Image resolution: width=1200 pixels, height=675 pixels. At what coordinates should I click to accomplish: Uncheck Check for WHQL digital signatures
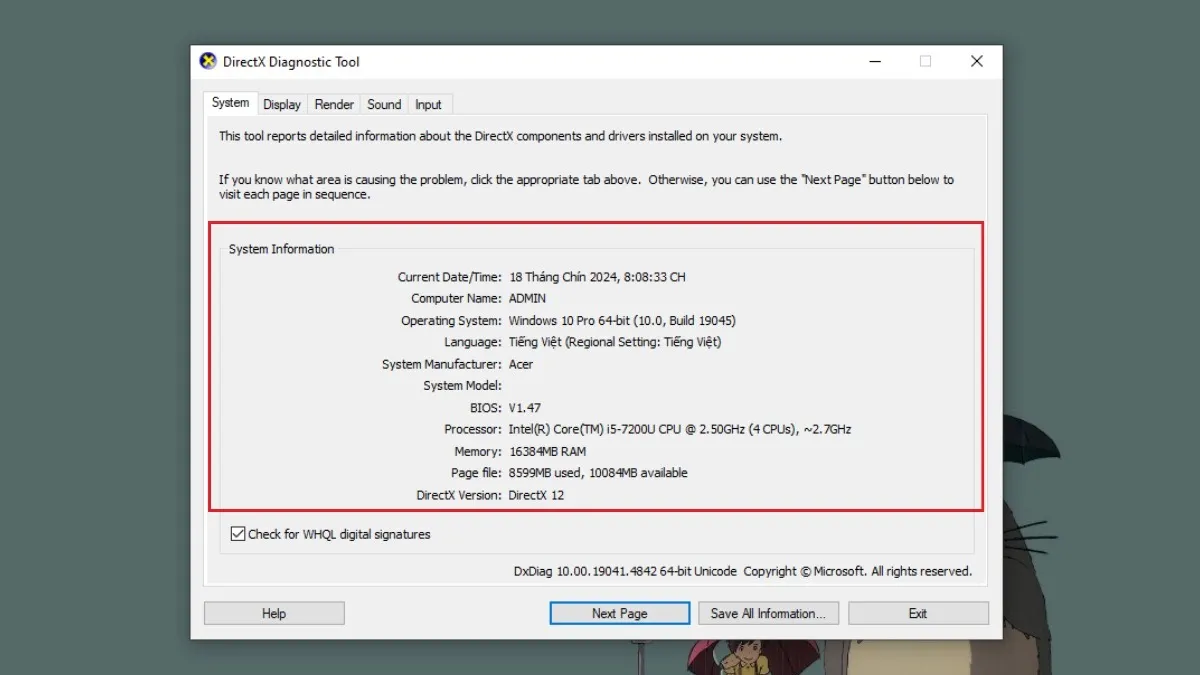tap(238, 534)
